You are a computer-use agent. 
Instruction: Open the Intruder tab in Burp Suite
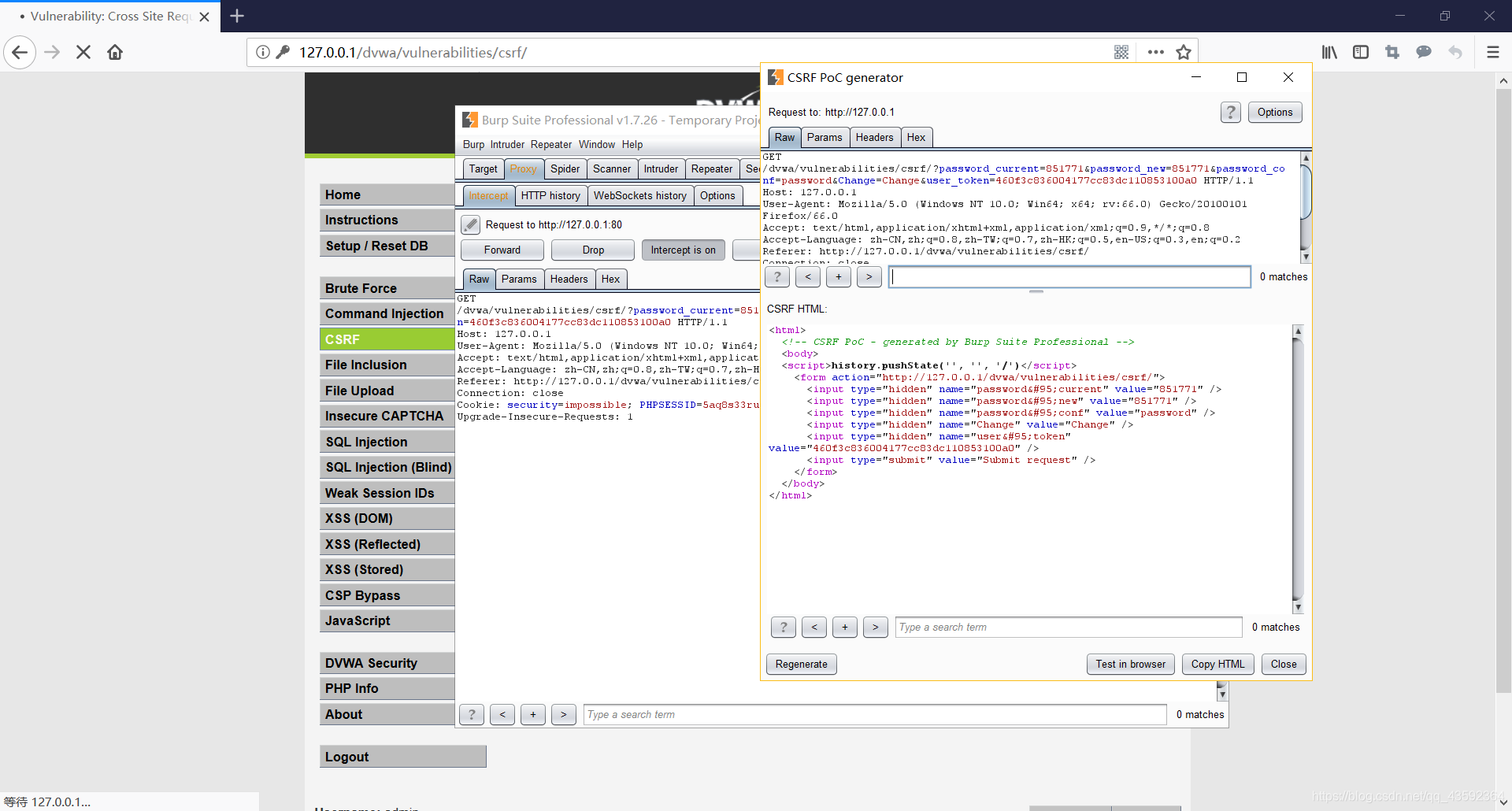661,169
